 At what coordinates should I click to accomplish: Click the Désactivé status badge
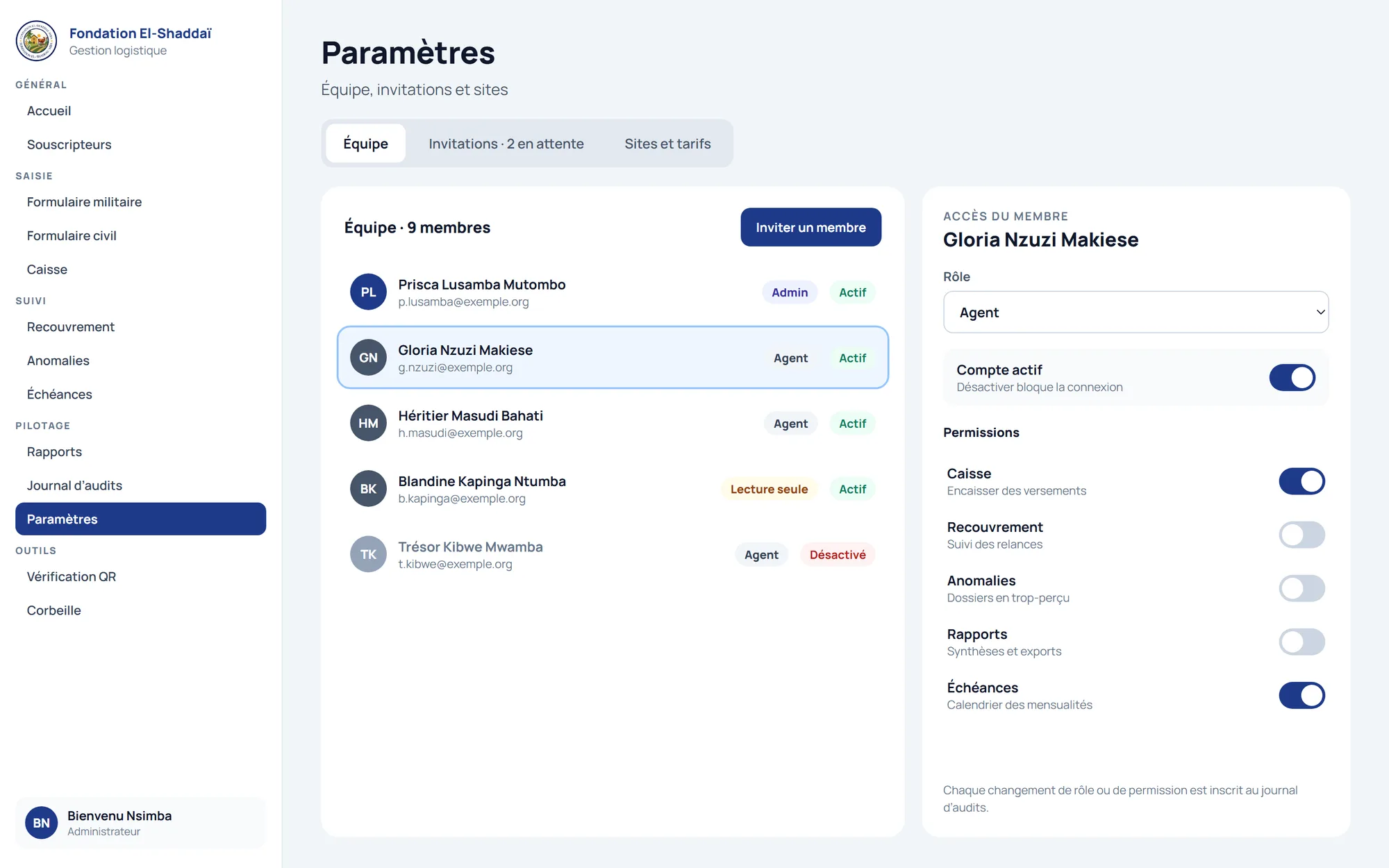(838, 555)
